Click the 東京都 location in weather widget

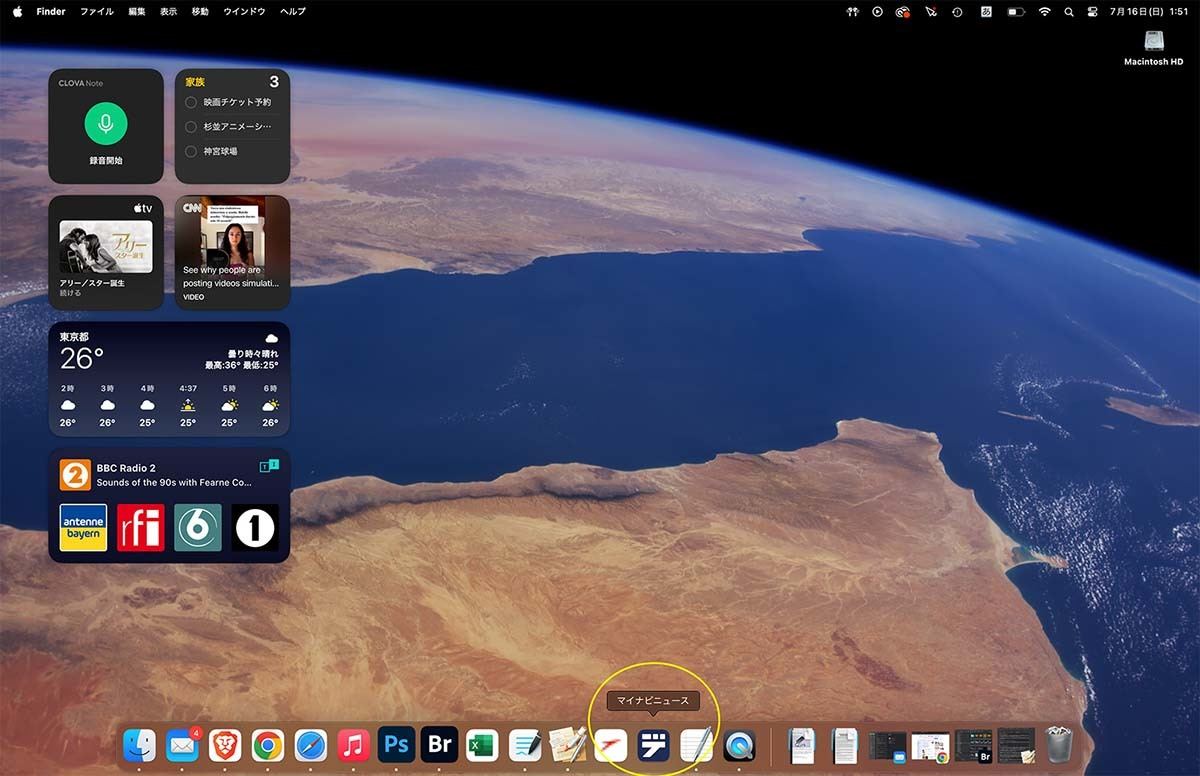(x=75, y=336)
